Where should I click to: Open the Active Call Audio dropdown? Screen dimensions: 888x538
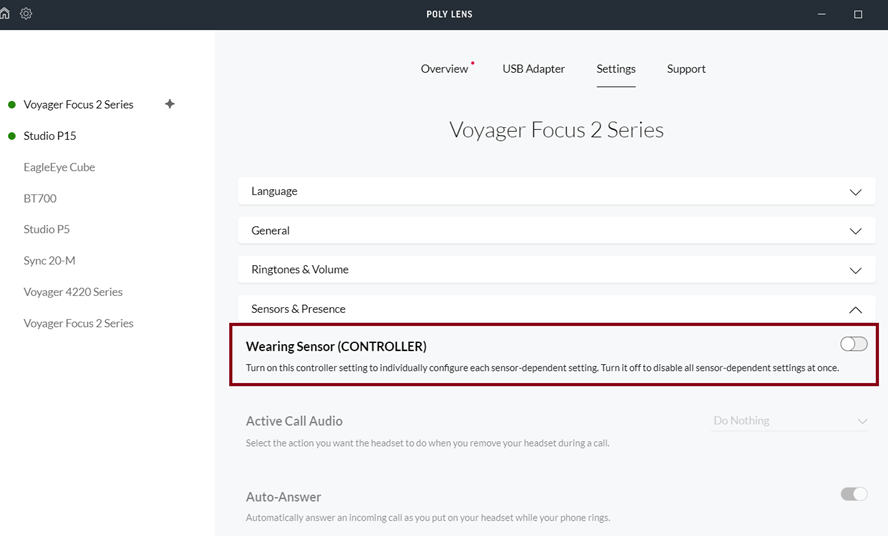coord(789,421)
